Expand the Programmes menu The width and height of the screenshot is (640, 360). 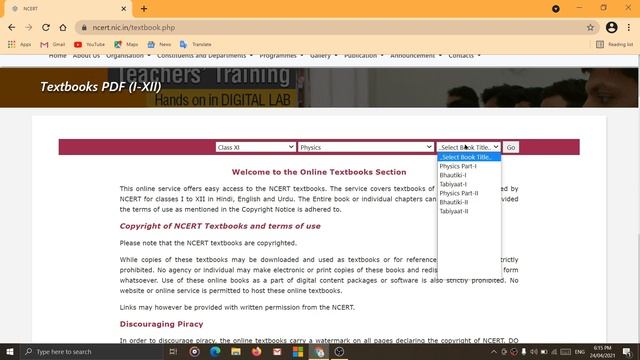[x=281, y=56]
